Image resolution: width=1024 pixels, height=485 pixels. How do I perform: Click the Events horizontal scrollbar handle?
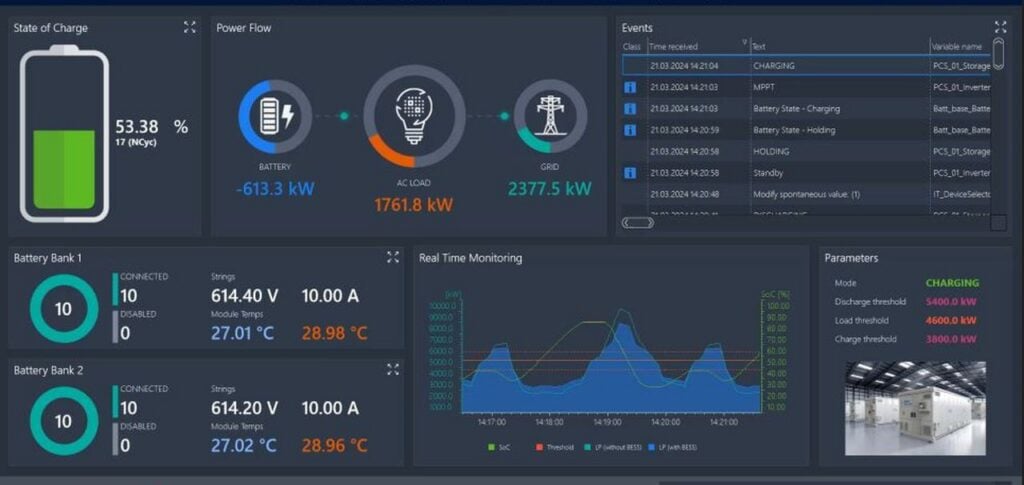(637, 223)
